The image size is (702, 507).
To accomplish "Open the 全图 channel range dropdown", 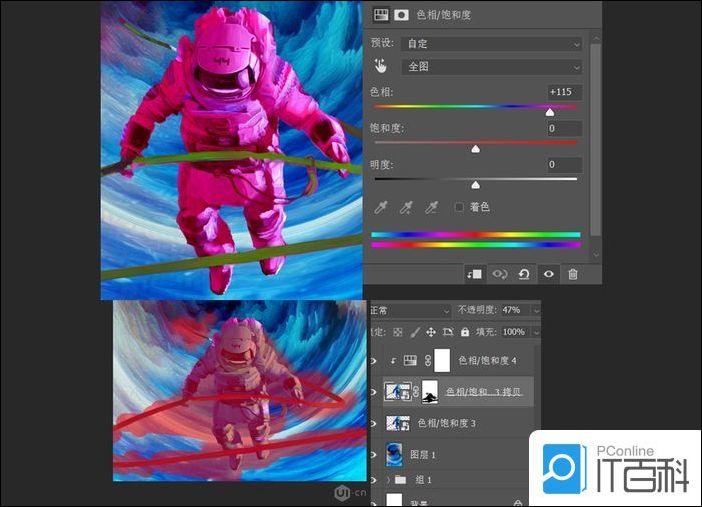I will click(x=492, y=67).
